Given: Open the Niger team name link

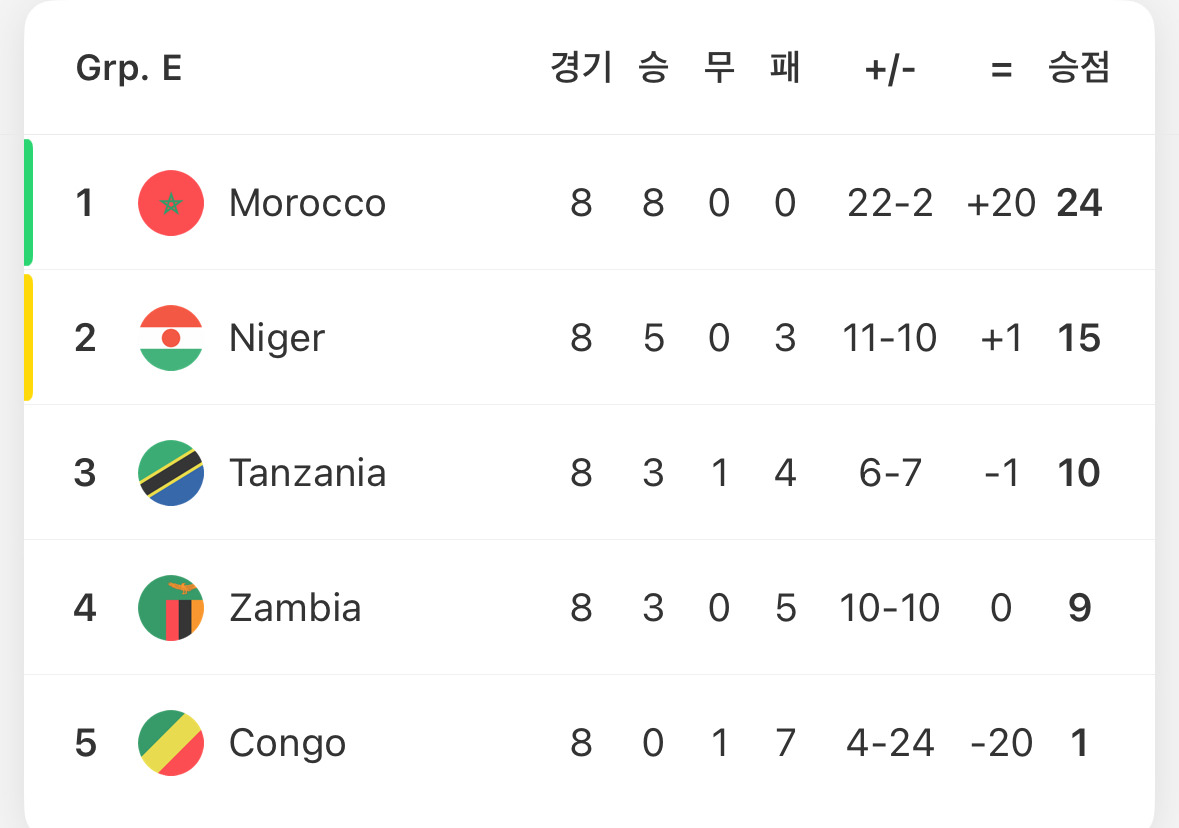Looking at the screenshot, I should 277,338.
